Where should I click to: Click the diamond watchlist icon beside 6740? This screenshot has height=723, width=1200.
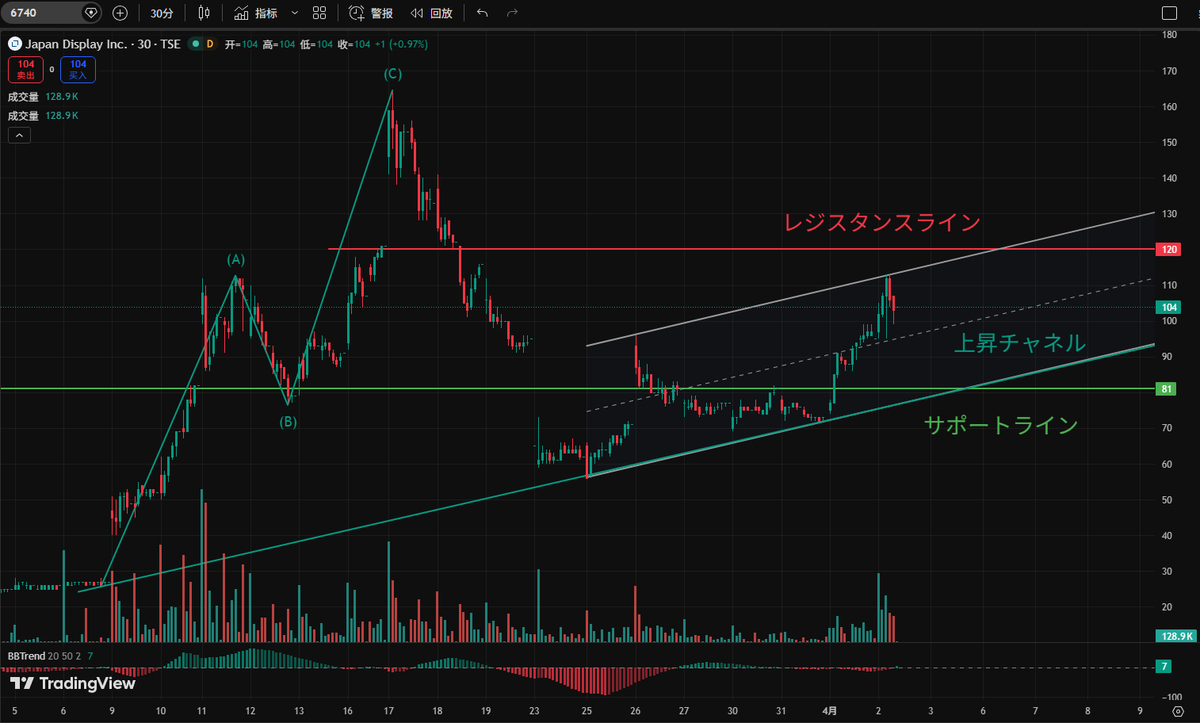click(91, 13)
